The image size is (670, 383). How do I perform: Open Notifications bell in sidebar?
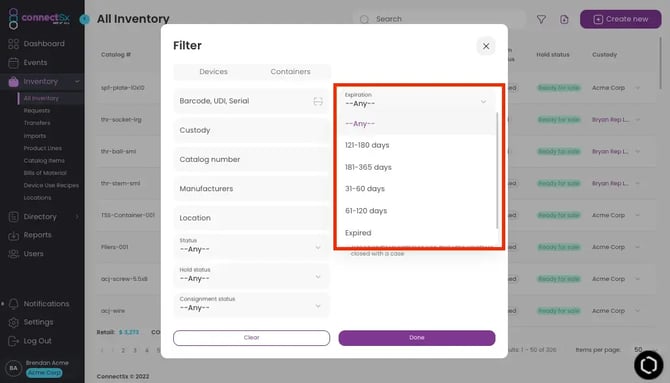tap(14, 304)
